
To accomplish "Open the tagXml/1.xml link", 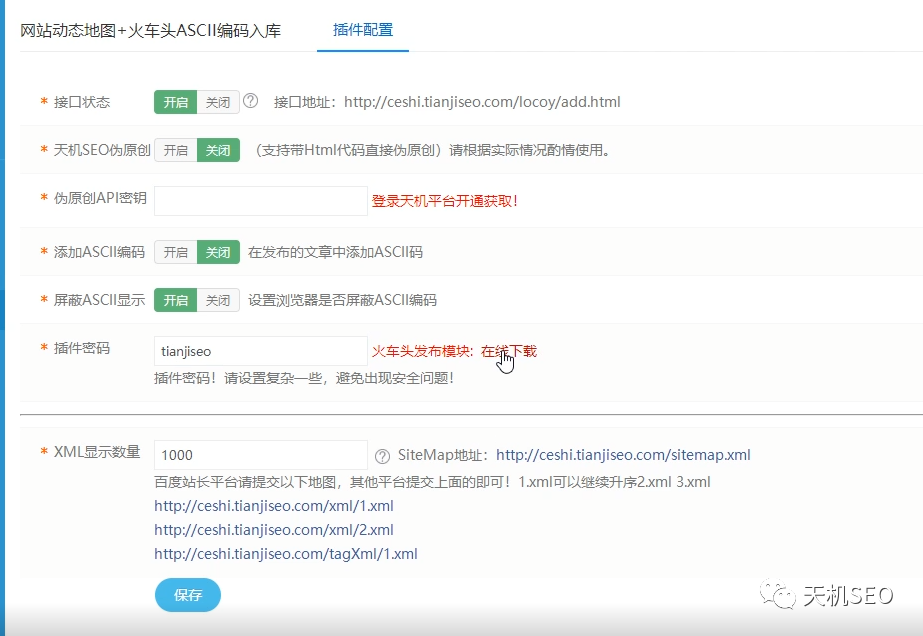I will [285, 554].
